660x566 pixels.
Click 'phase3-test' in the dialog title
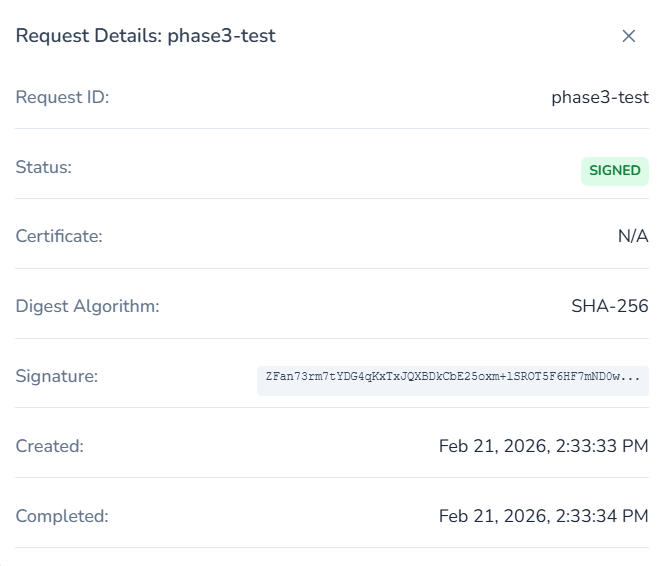[x=221, y=36]
